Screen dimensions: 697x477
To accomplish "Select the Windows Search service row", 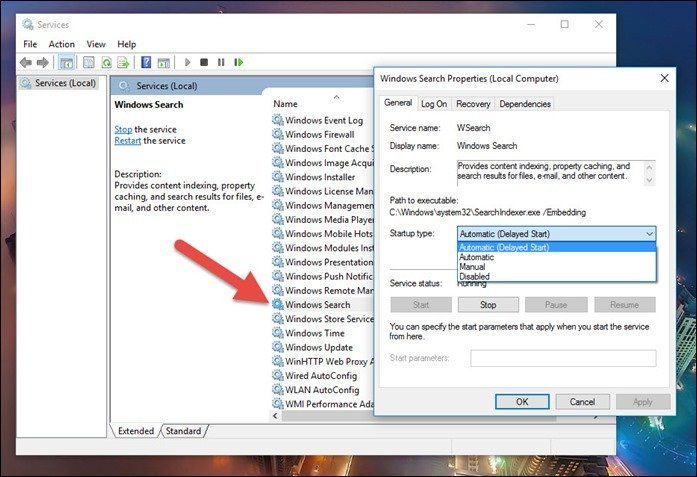I will pyautogui.click(x=323, y=305).
